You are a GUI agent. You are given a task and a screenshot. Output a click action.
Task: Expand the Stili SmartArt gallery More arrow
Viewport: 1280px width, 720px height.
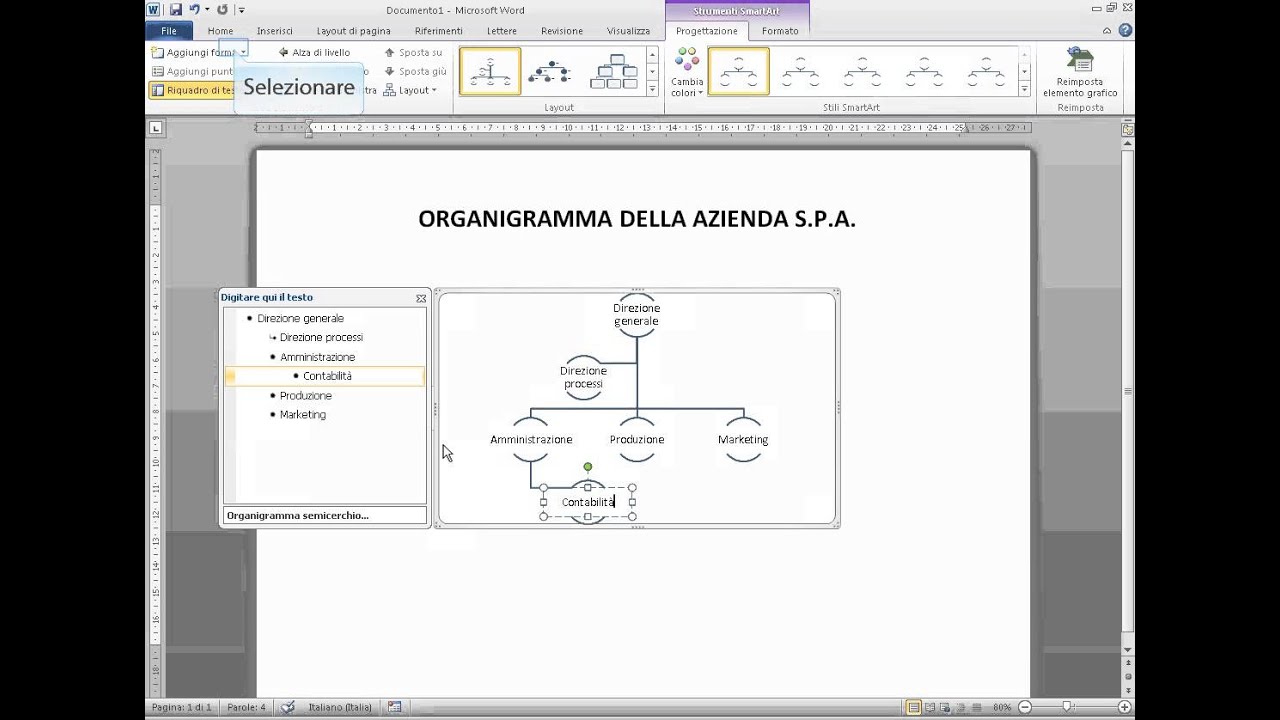pos(1024,90)
